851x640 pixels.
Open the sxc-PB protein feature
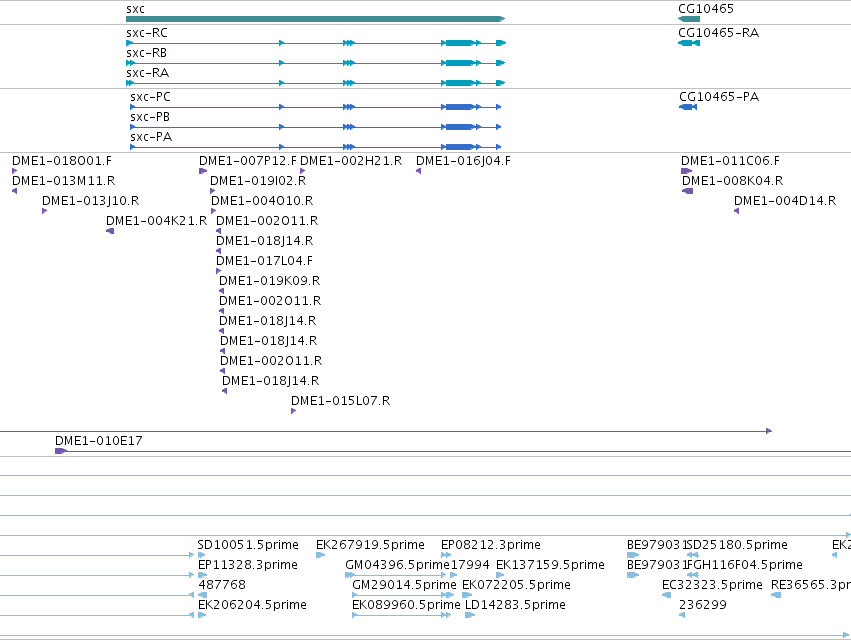(x=316, y=127)
